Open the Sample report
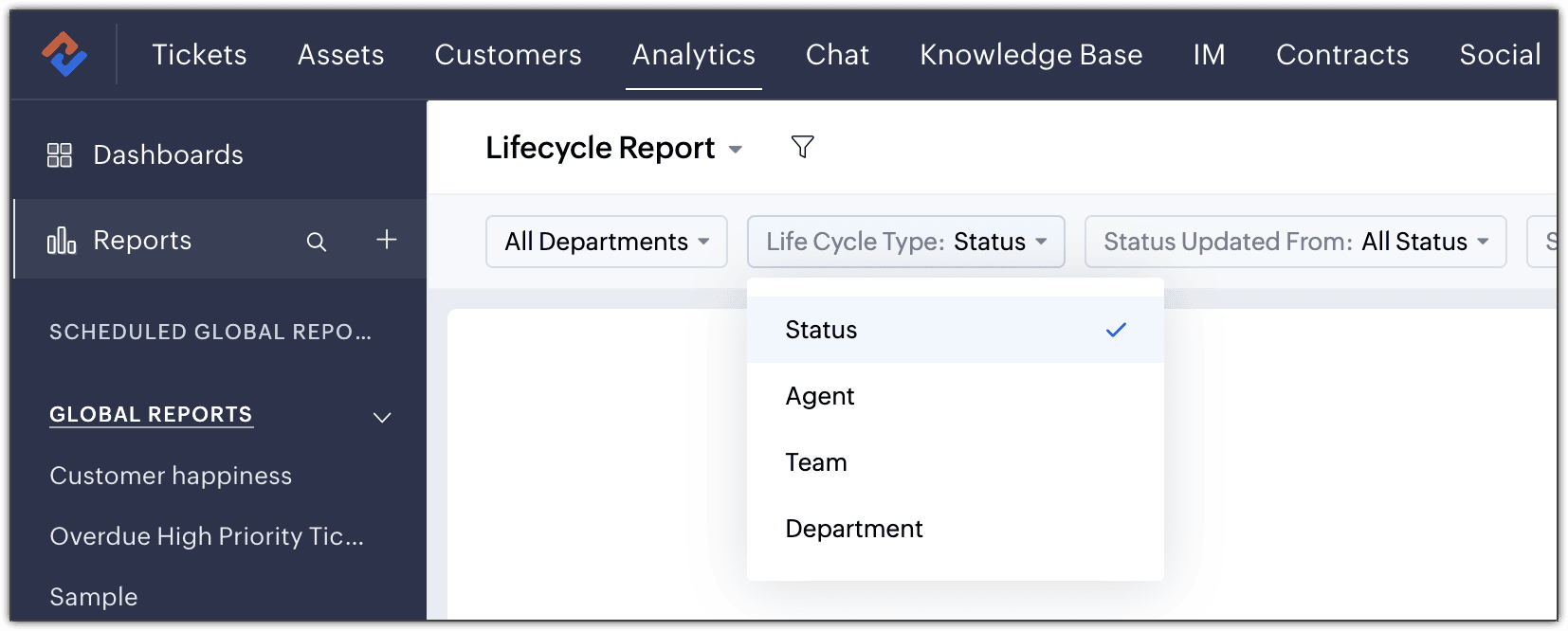 tap(94, 597)
